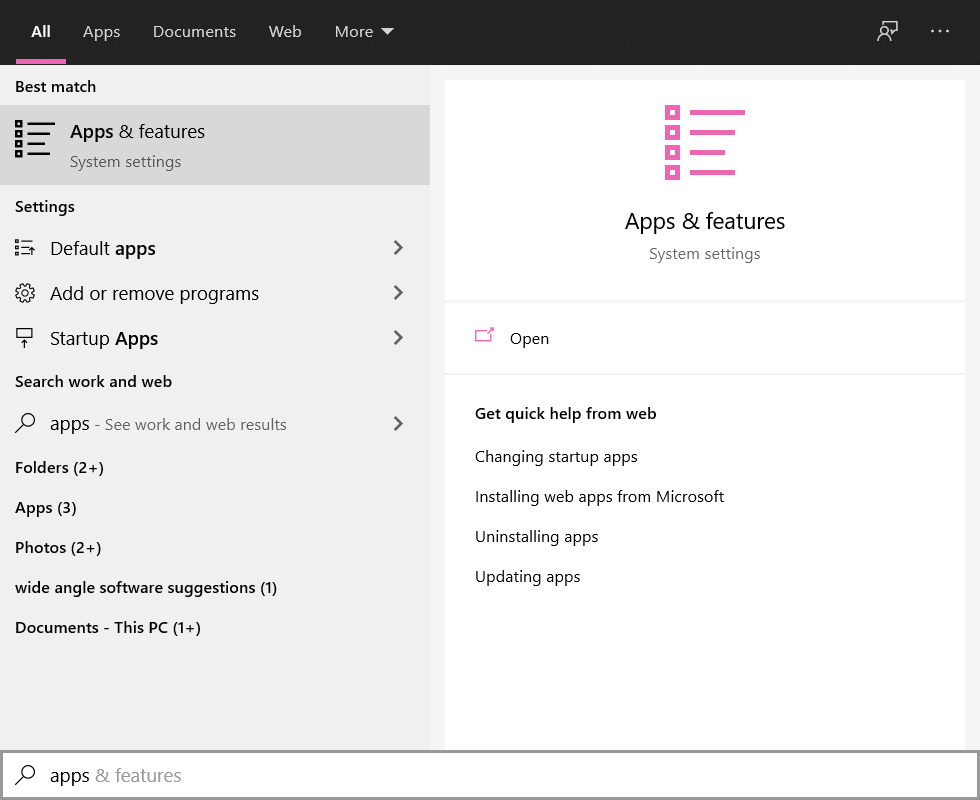Switch to the Apps filter tab
The image size is (980, 800).
(101, 31)
